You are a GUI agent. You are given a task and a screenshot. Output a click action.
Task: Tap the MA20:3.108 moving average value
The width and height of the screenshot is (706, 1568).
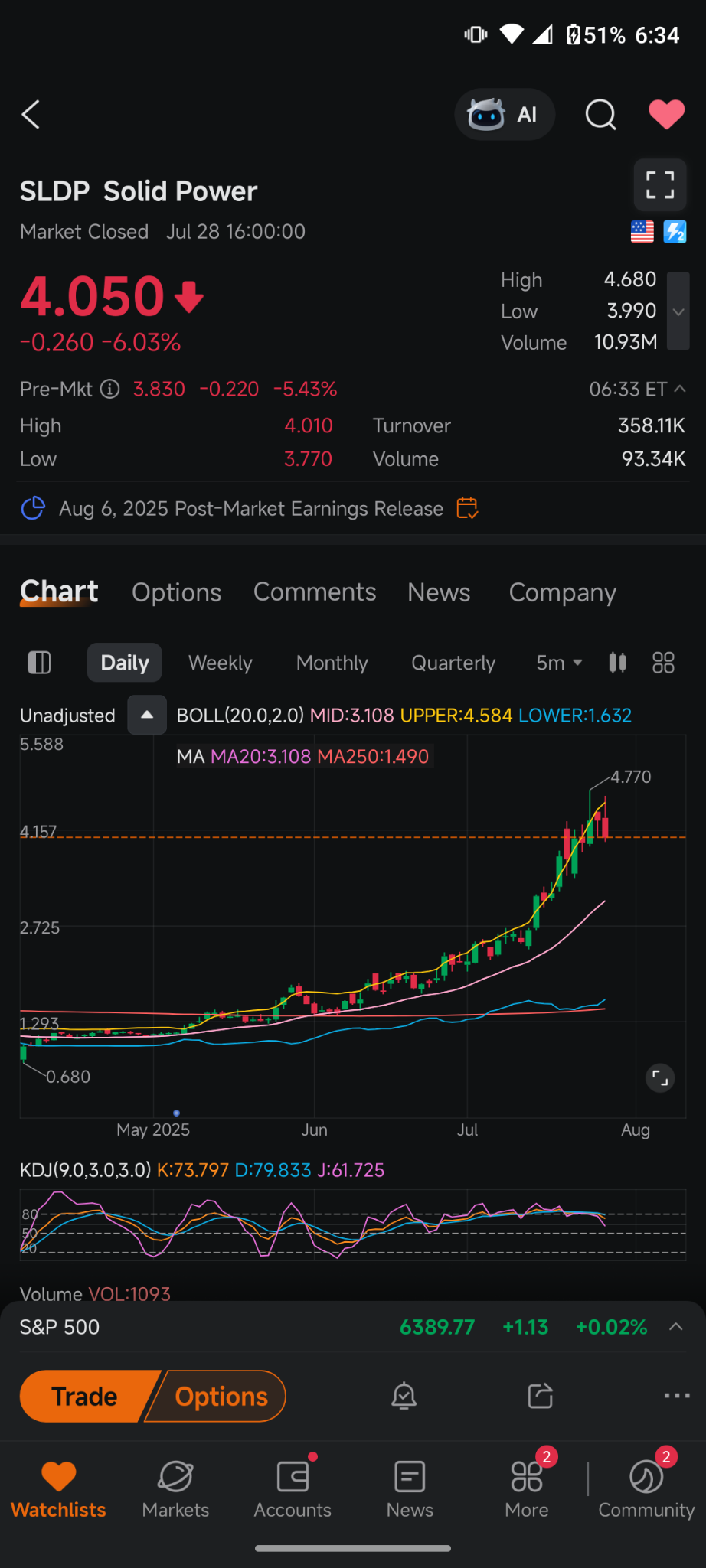[260, 757]
